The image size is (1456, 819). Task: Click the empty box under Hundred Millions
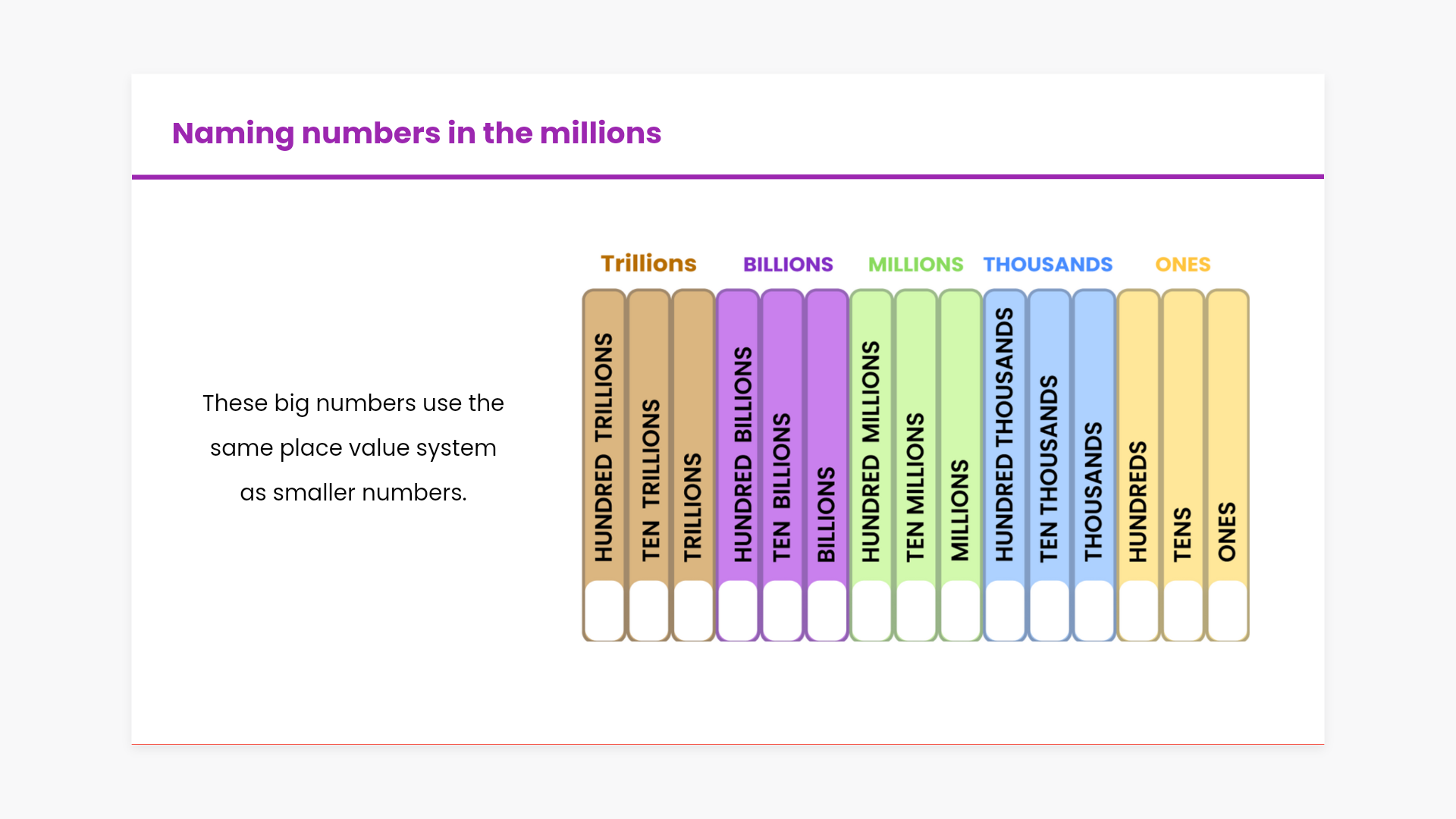pos(871,610)
